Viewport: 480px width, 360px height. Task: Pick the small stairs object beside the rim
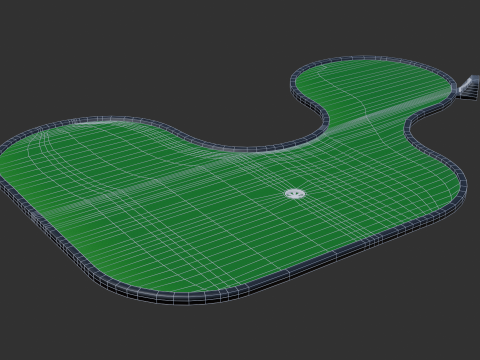(x=468, y=87)
